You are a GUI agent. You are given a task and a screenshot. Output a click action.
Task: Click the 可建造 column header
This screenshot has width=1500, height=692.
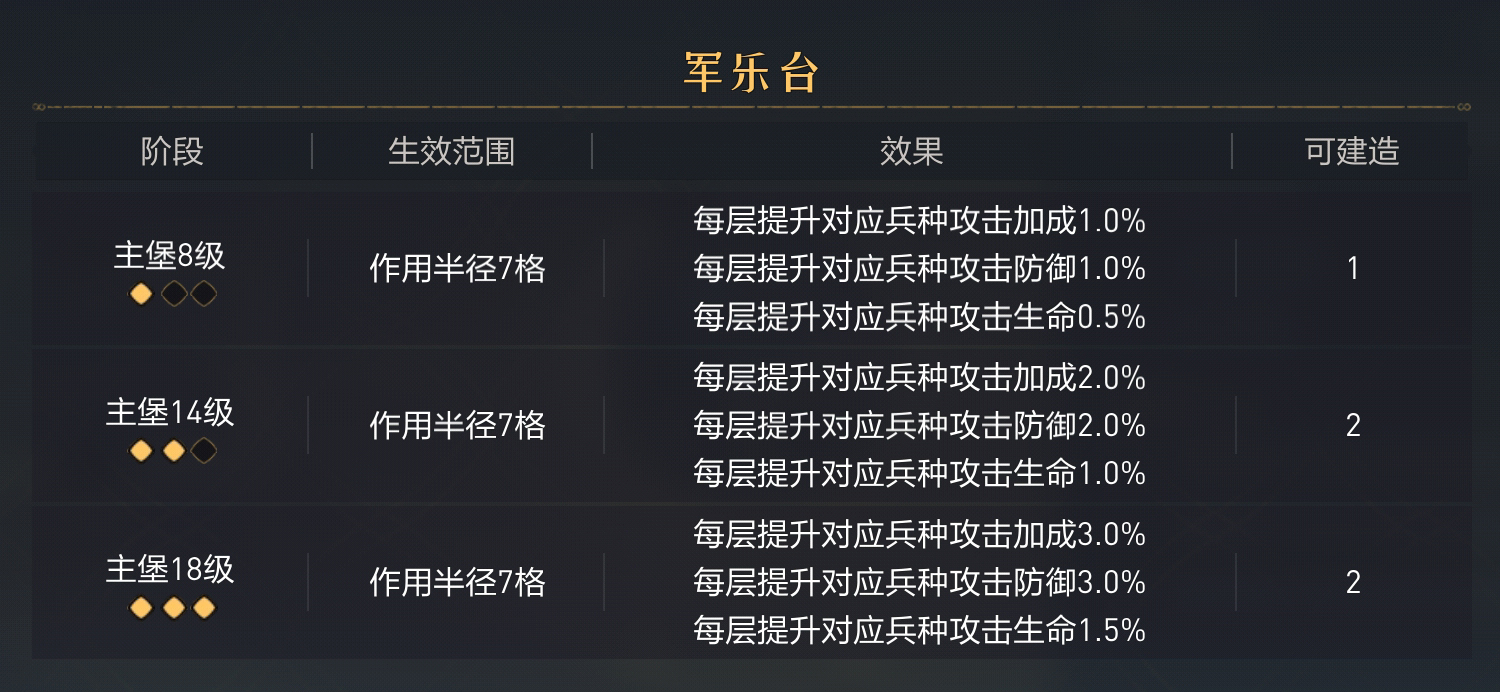tap(1352, 152)
